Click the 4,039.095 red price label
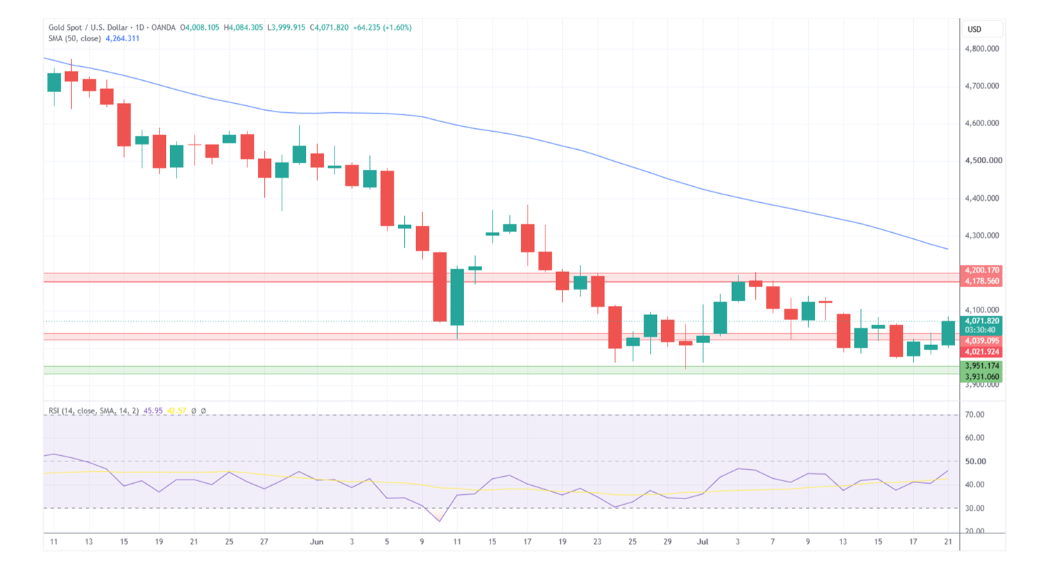The height and width of the screenshot is (571, 1038). 981,341
